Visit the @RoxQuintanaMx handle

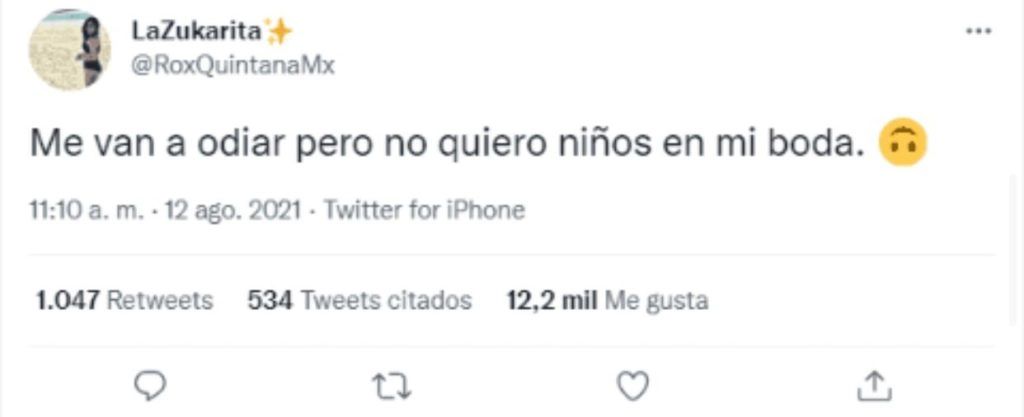(x=233, y=65)
